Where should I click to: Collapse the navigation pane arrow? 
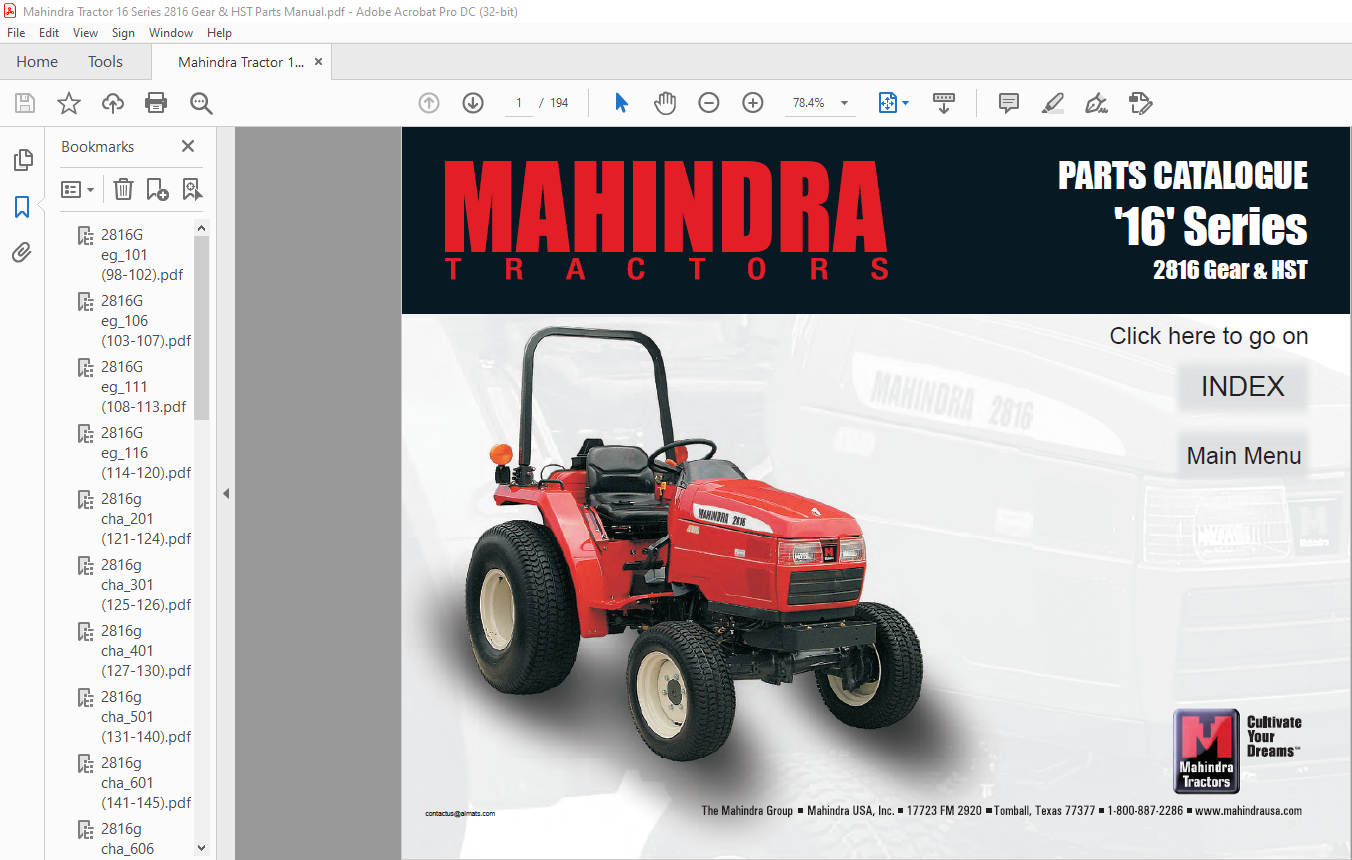click(x=225, y=493)
